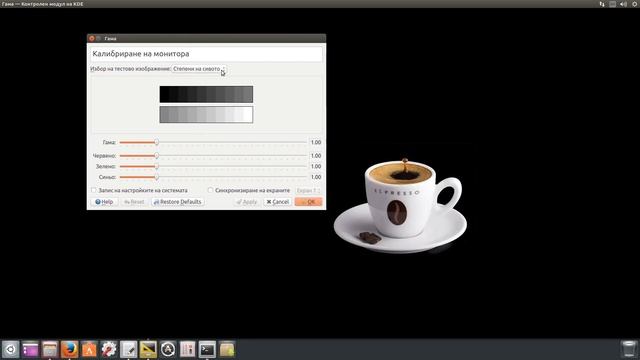640x360 pixels.
Task: Enable the synchronize screens checkbox
Action: click(210, 190)
